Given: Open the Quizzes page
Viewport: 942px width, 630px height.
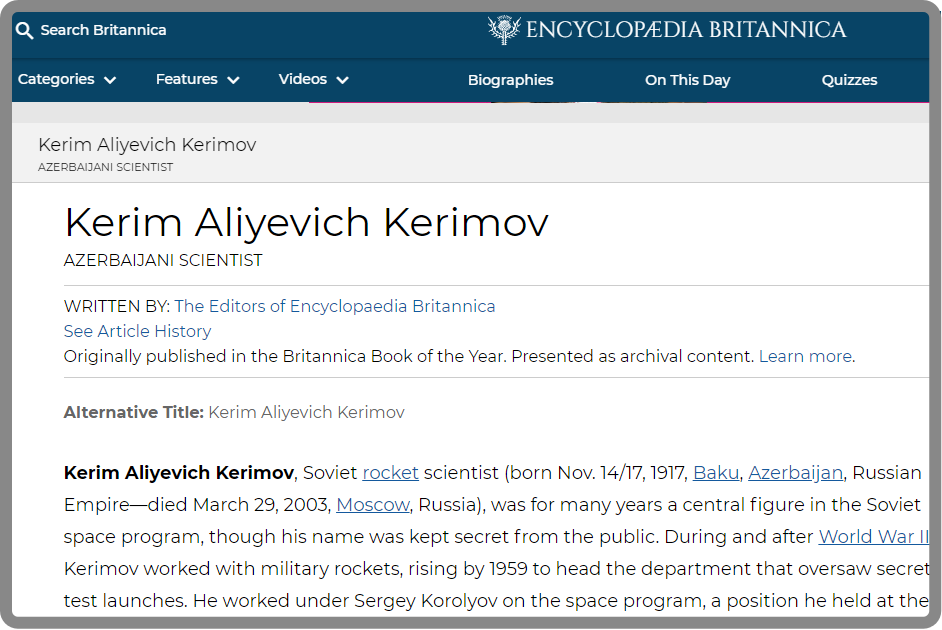Looking at the screenshot, I should (849, 80).
